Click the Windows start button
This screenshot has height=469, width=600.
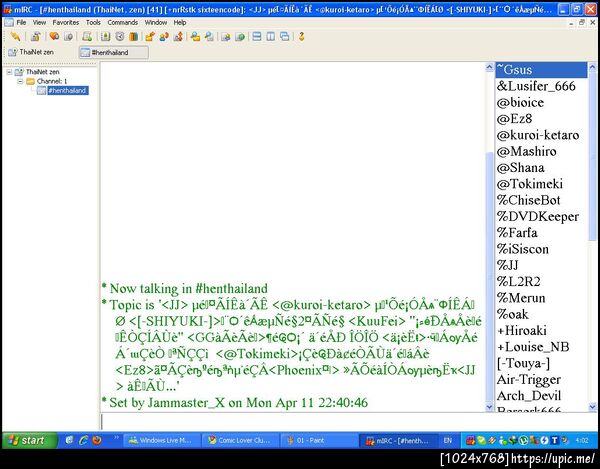(x=30, y=440)
